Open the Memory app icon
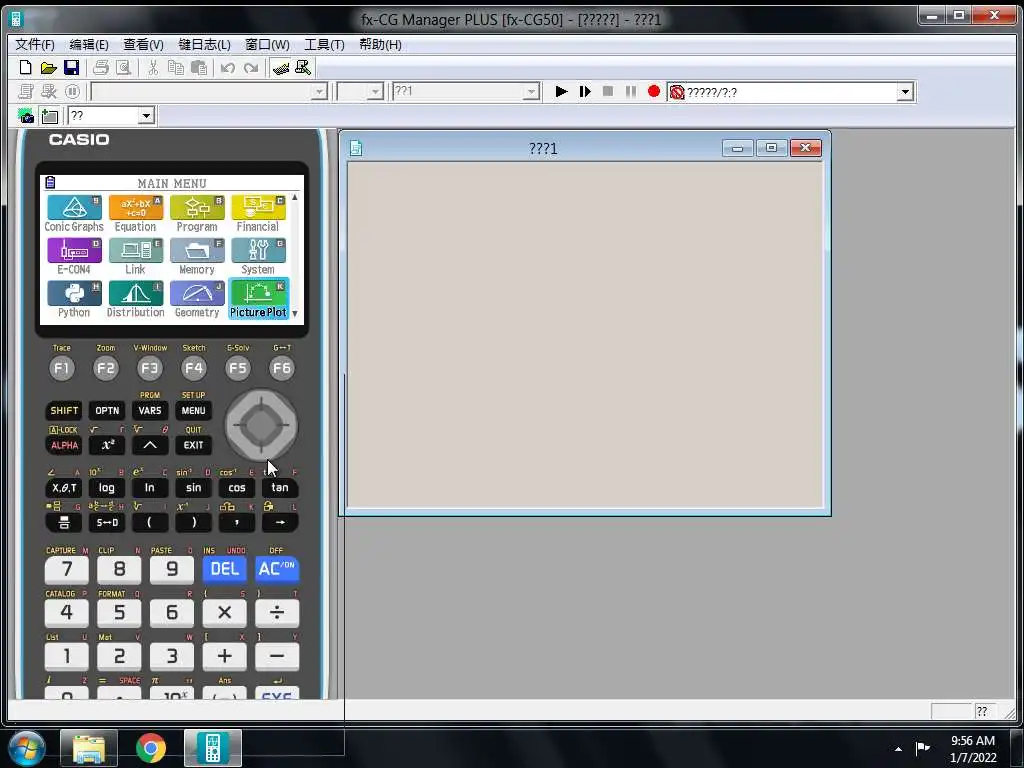This screenshot has width=1024, height=768. pos(197,256)
